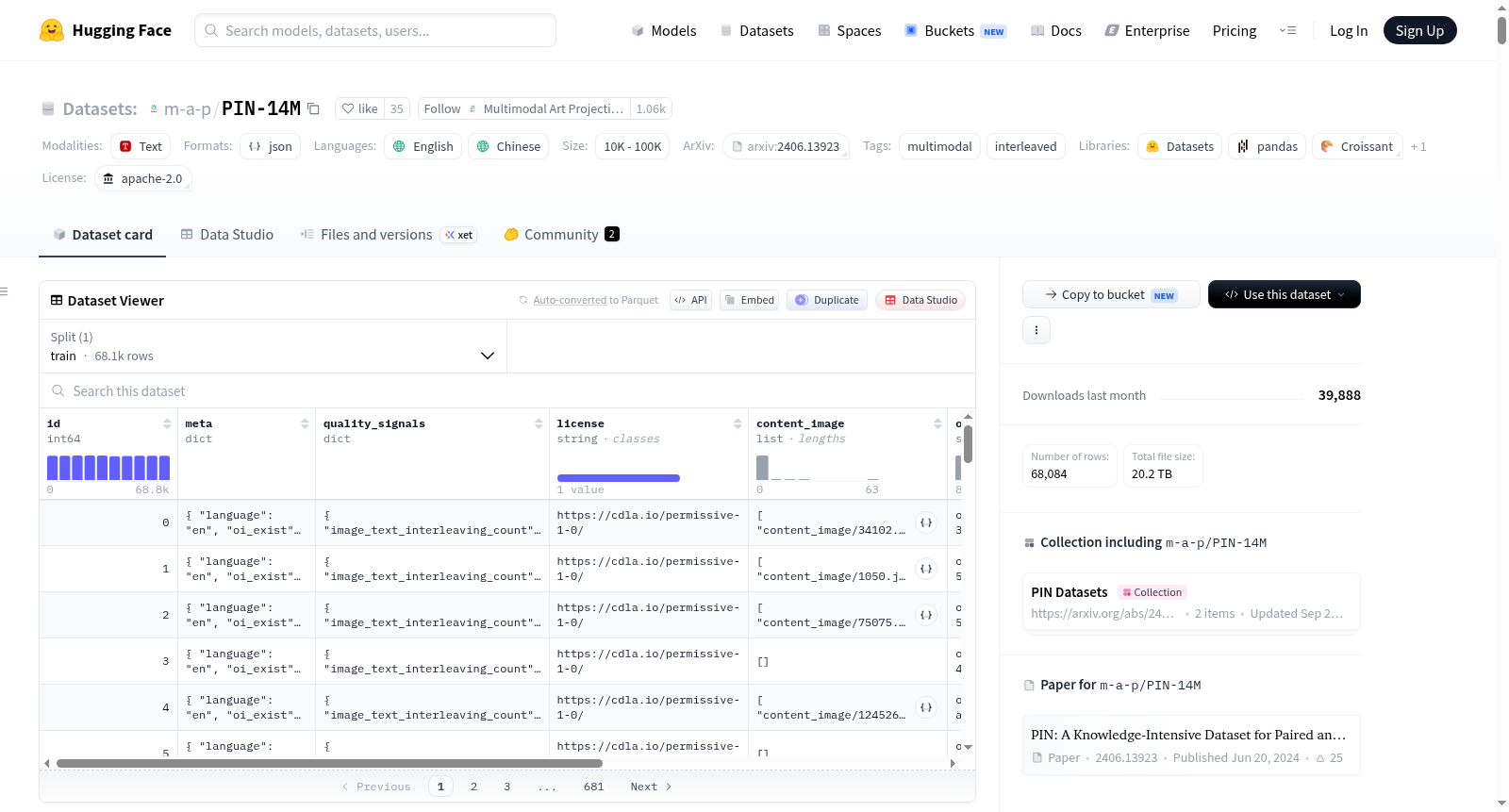Copy the dataset name PIN-14M

tap(314, 109)
